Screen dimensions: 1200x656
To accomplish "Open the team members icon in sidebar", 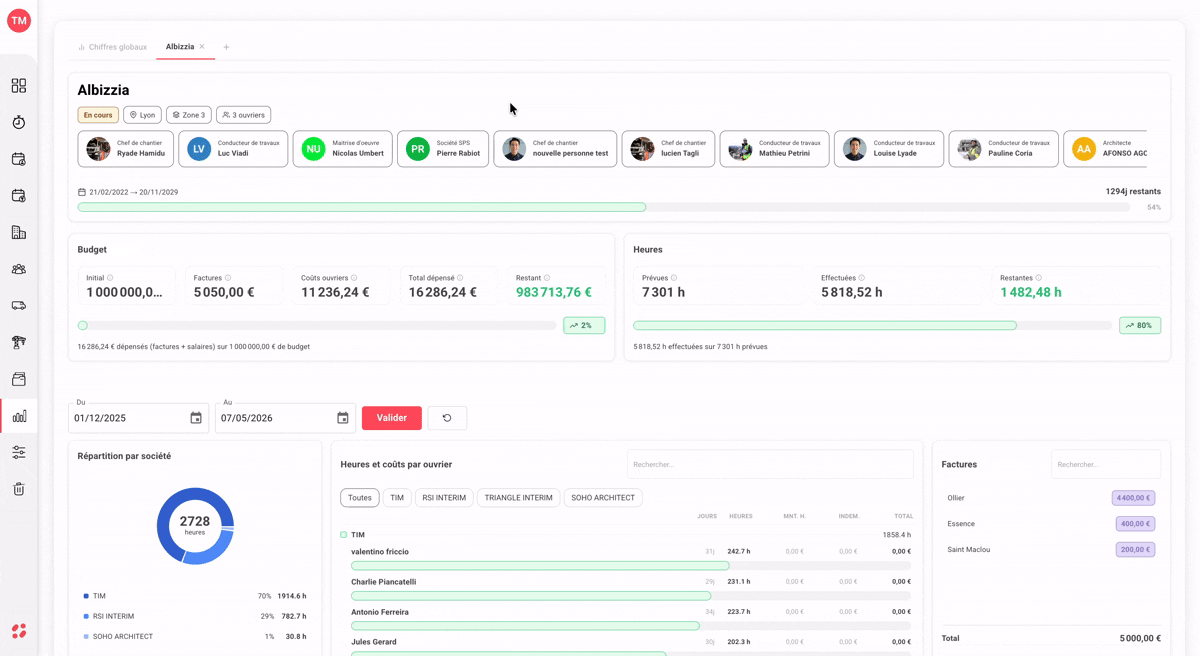I will pos(18,269).
